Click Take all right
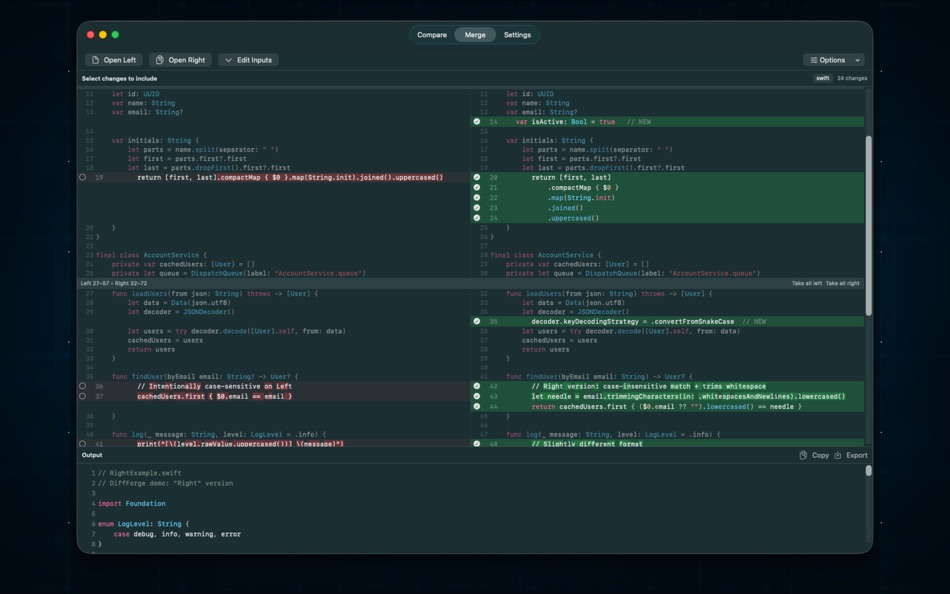The width and height of the screenshot is (950, 594). [x=843, y=284]
